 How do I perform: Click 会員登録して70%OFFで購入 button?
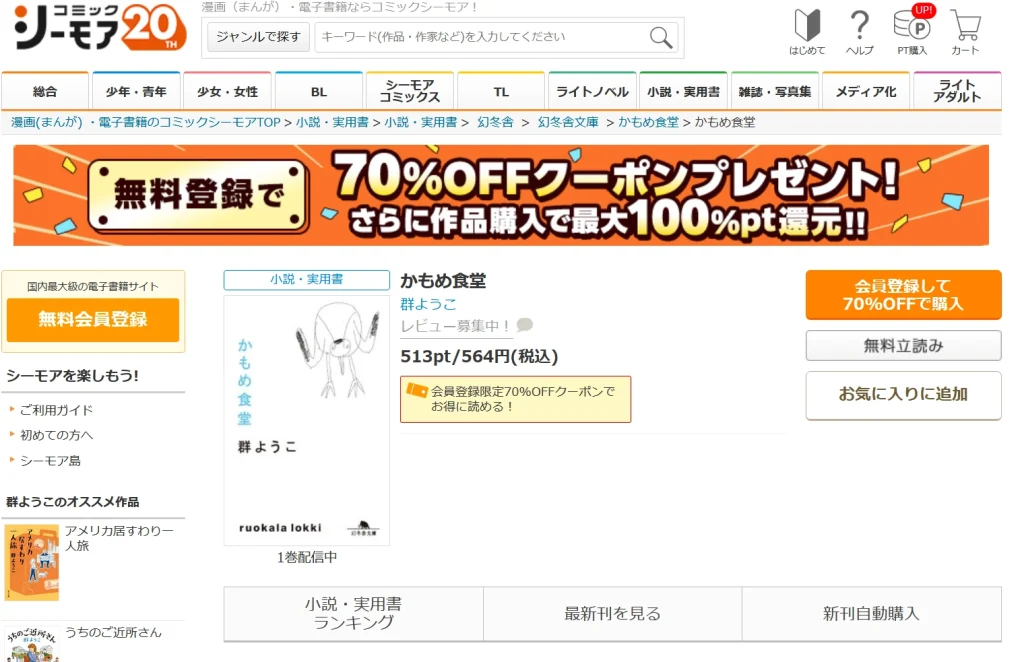pos(903,294)
